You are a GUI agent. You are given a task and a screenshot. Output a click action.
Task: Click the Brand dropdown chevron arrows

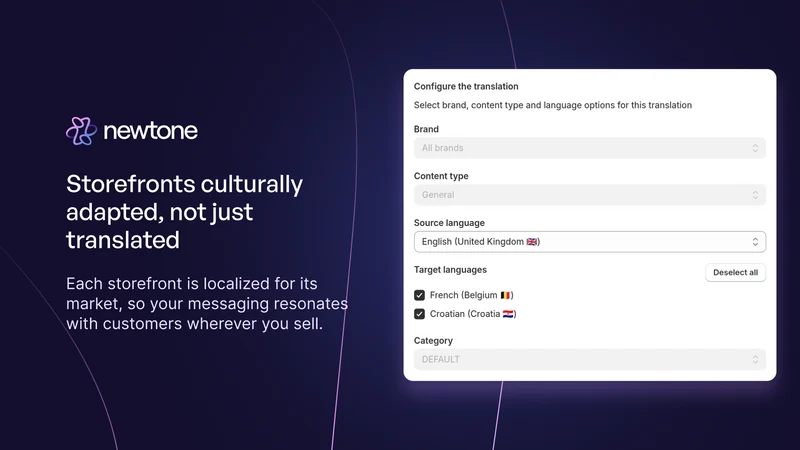(755, 148)
